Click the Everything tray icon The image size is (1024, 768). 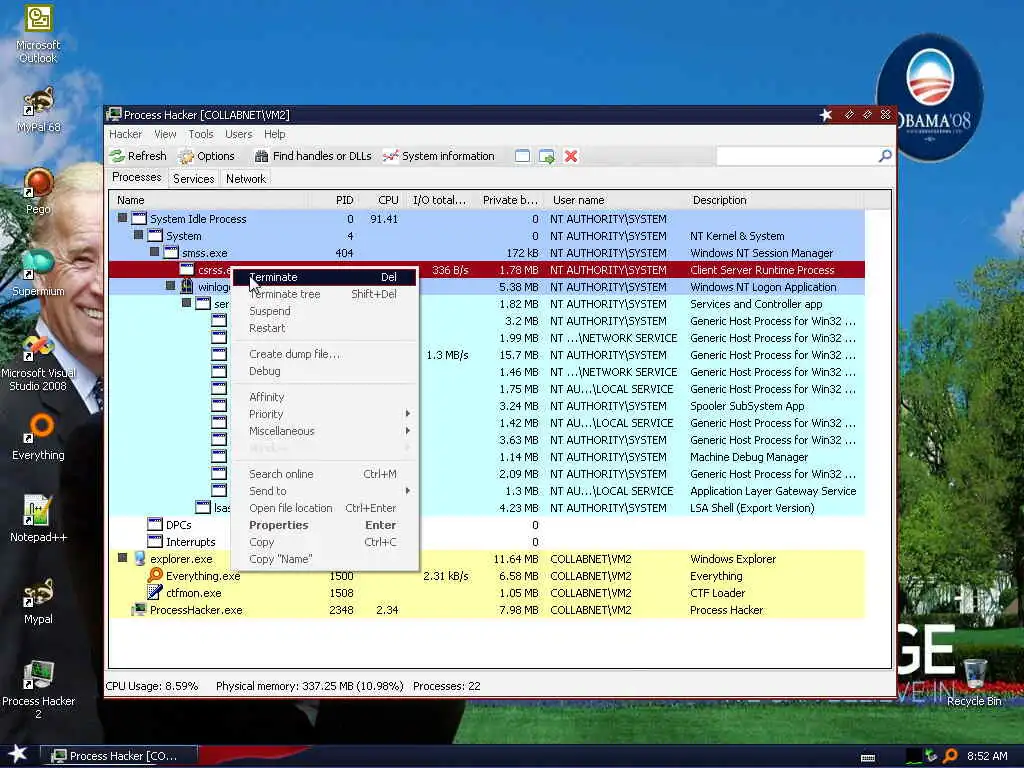click(x=950, y=756)
